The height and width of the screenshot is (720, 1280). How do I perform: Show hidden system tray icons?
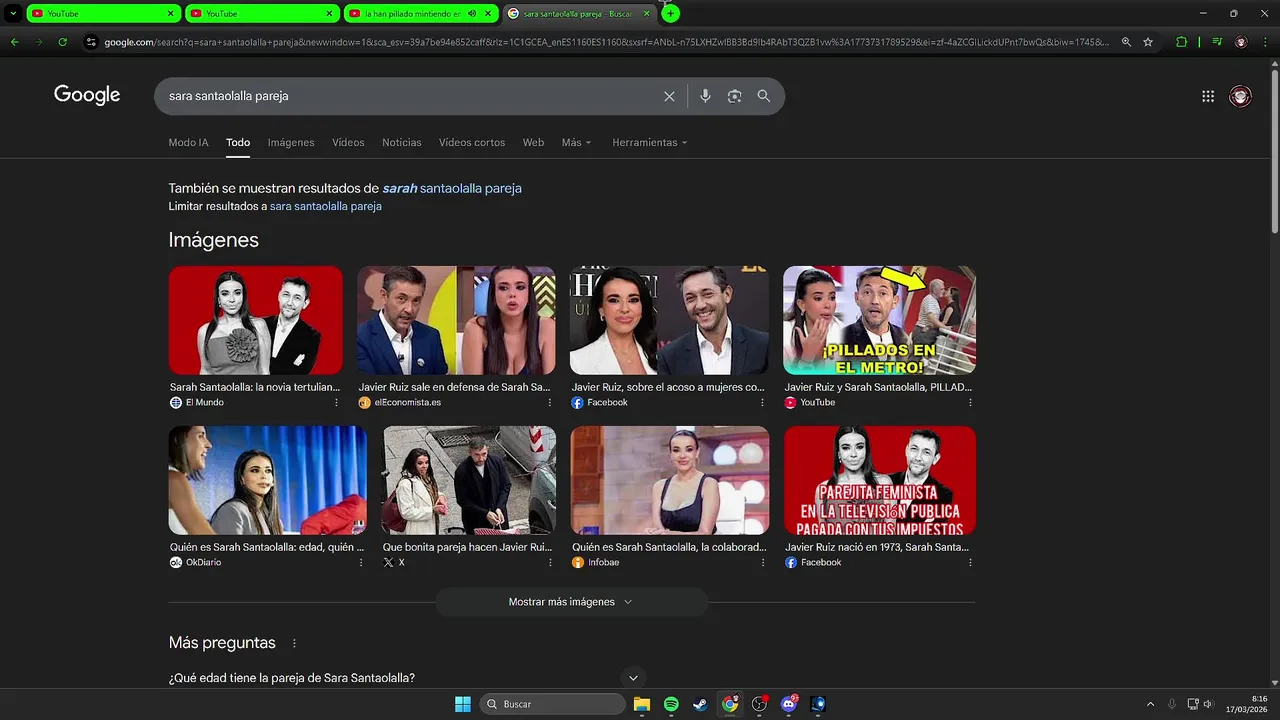[x=1150, y=704]
